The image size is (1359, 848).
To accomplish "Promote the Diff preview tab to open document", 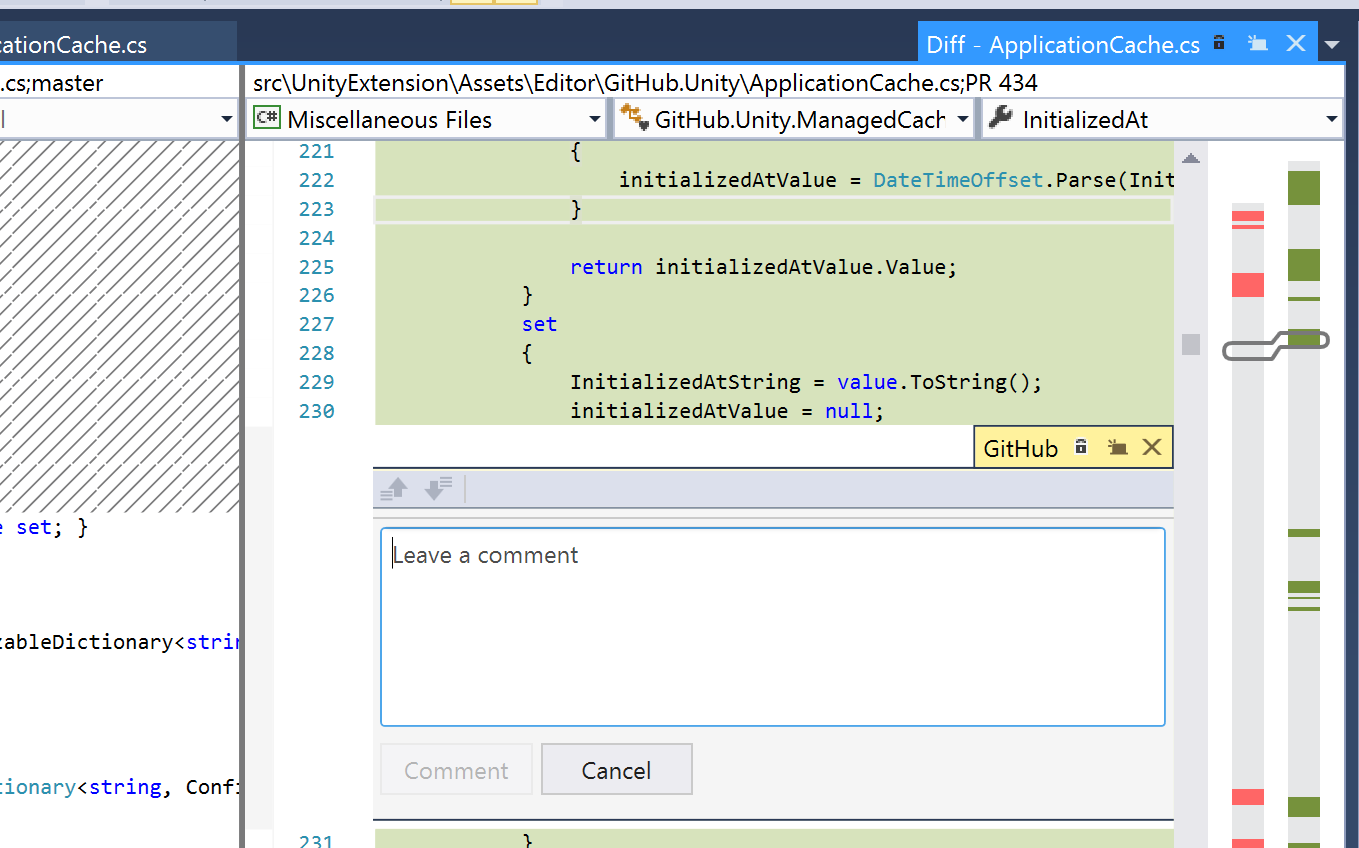I will 1257,44.
